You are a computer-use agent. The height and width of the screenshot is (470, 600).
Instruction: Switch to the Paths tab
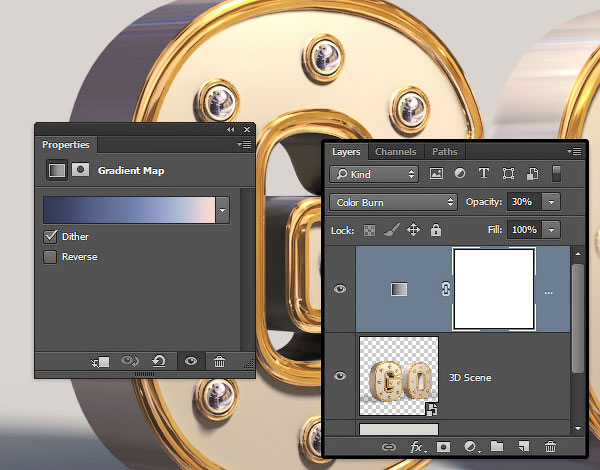444,152
